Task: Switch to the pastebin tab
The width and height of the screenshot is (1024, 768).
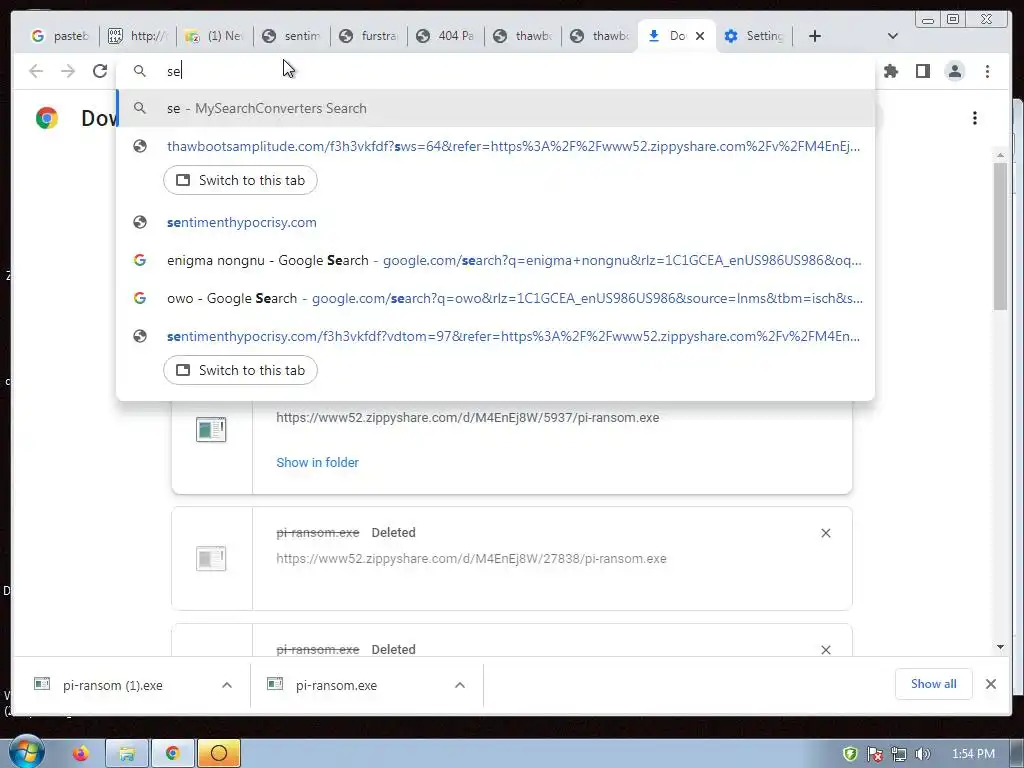Action: tap(60, 36)
